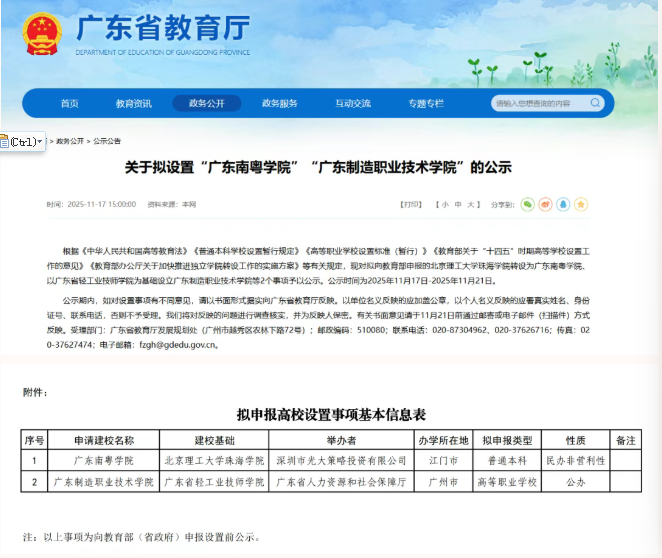Open the 政务服务 navigation tab
Viewport: 662px width, 558px height.
(280, 103)
